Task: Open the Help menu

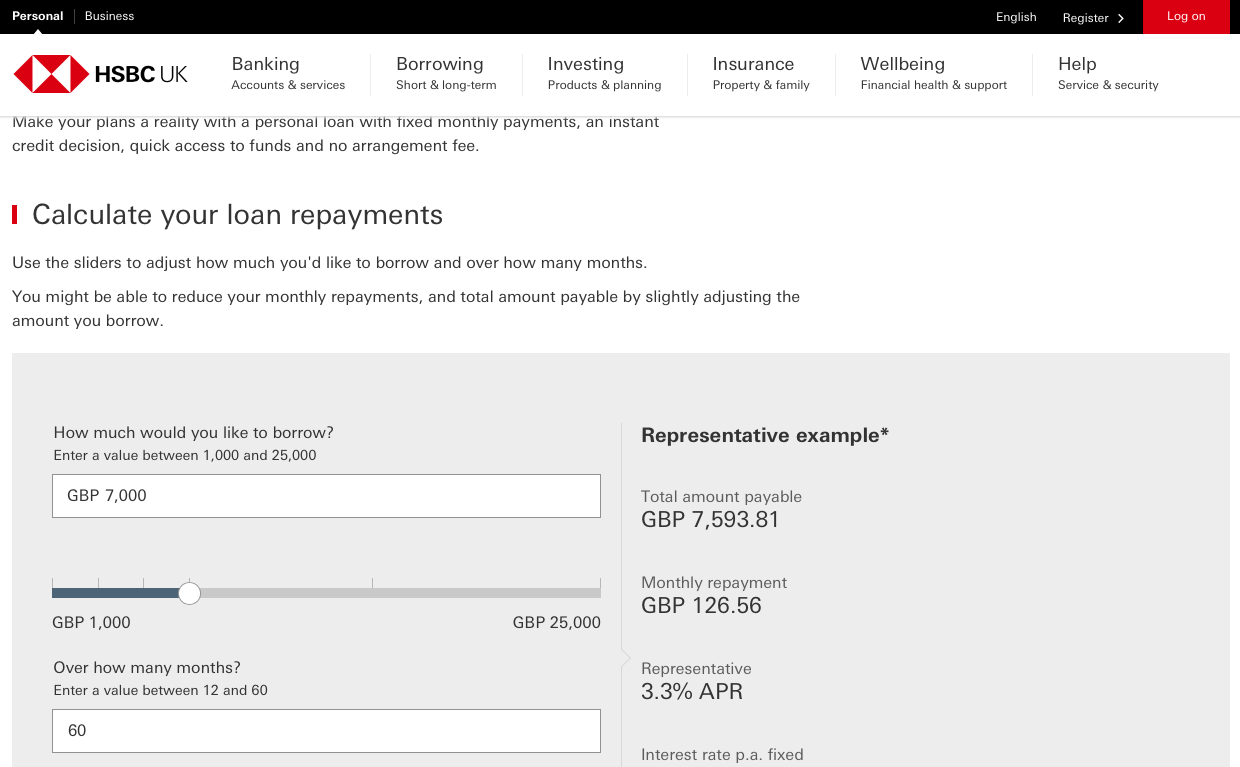Action: pyautogui.click(x=1108, y=73)
